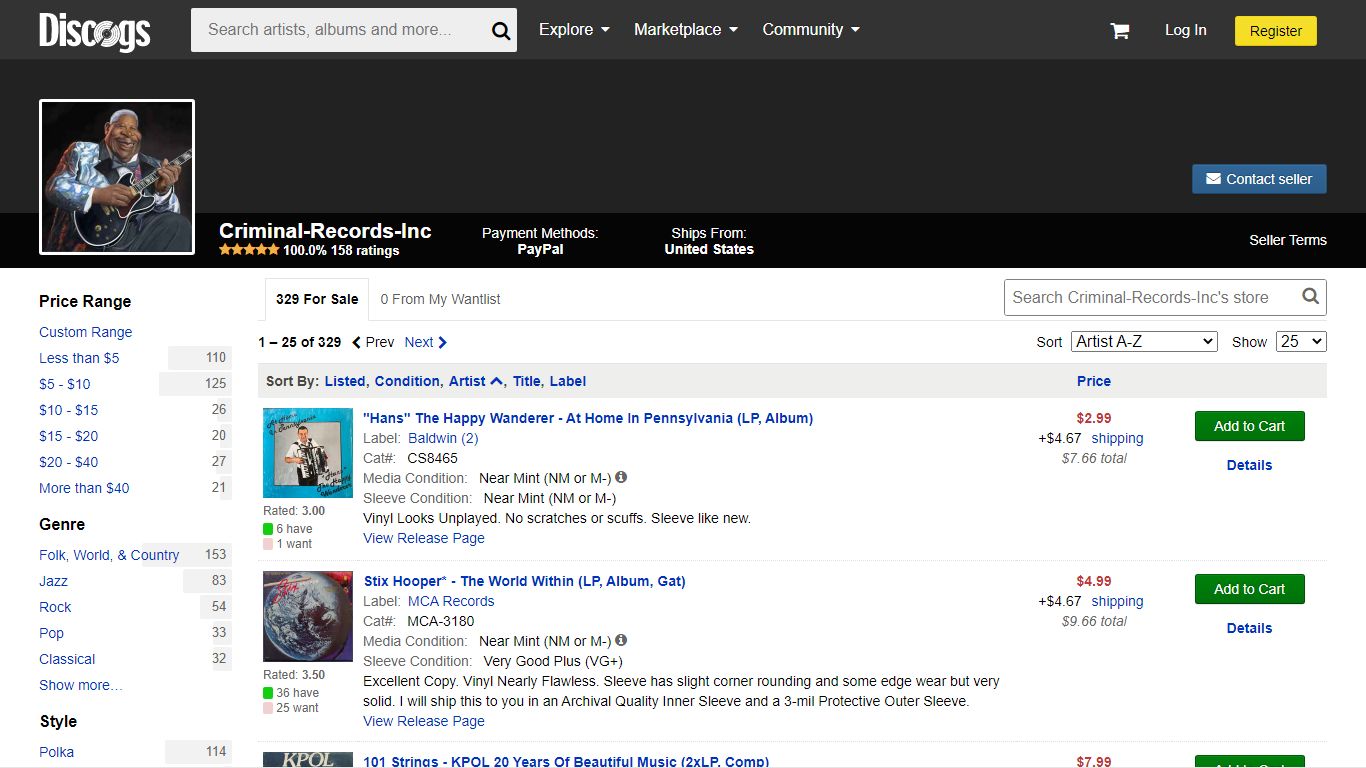Viewport: 1366px width, 768px height.
Task: Open Details for Hans Happy Wanderer
Action: coord(1249,465)
